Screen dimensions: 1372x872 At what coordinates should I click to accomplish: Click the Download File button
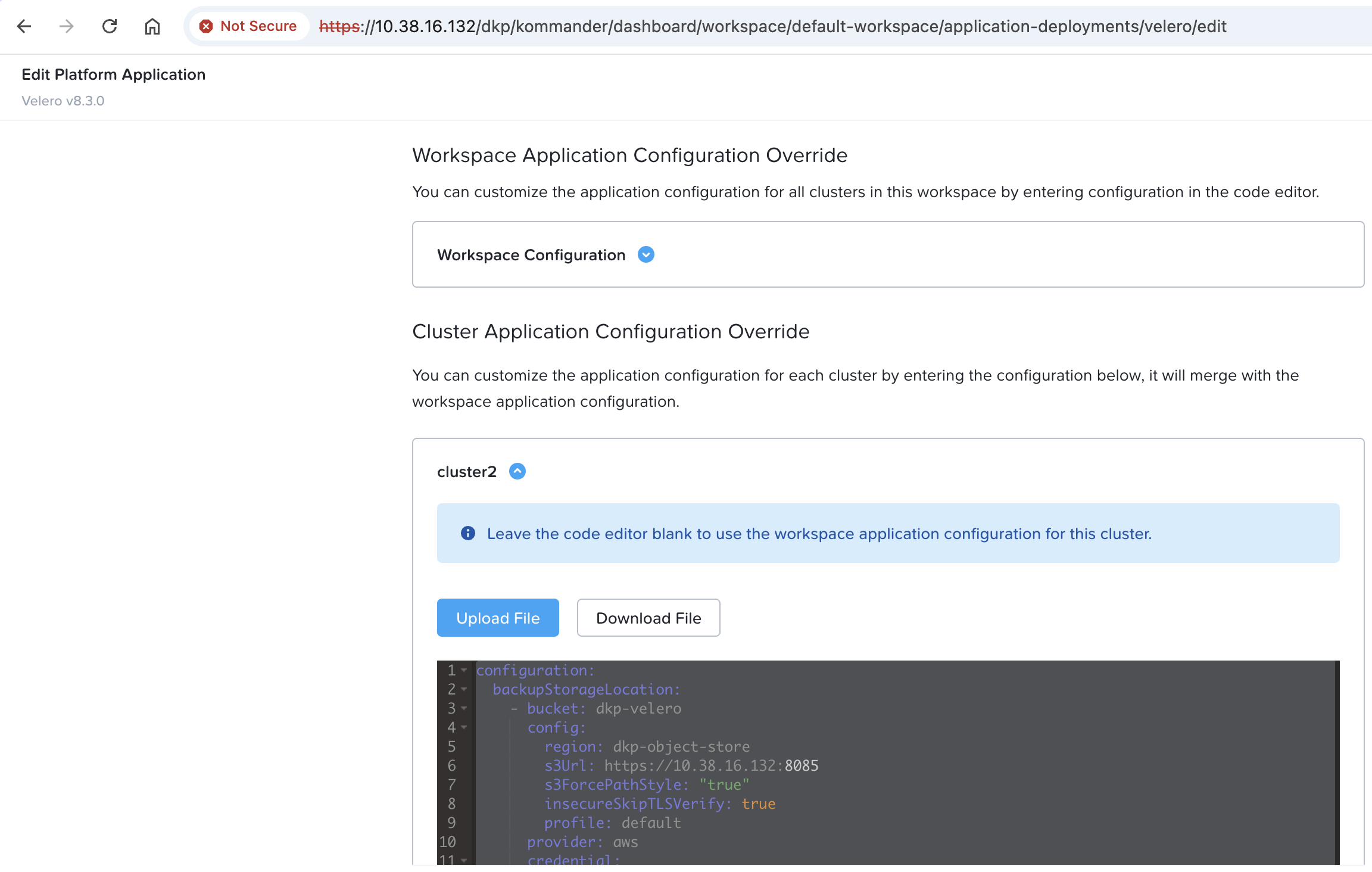[x=648, y=618]
